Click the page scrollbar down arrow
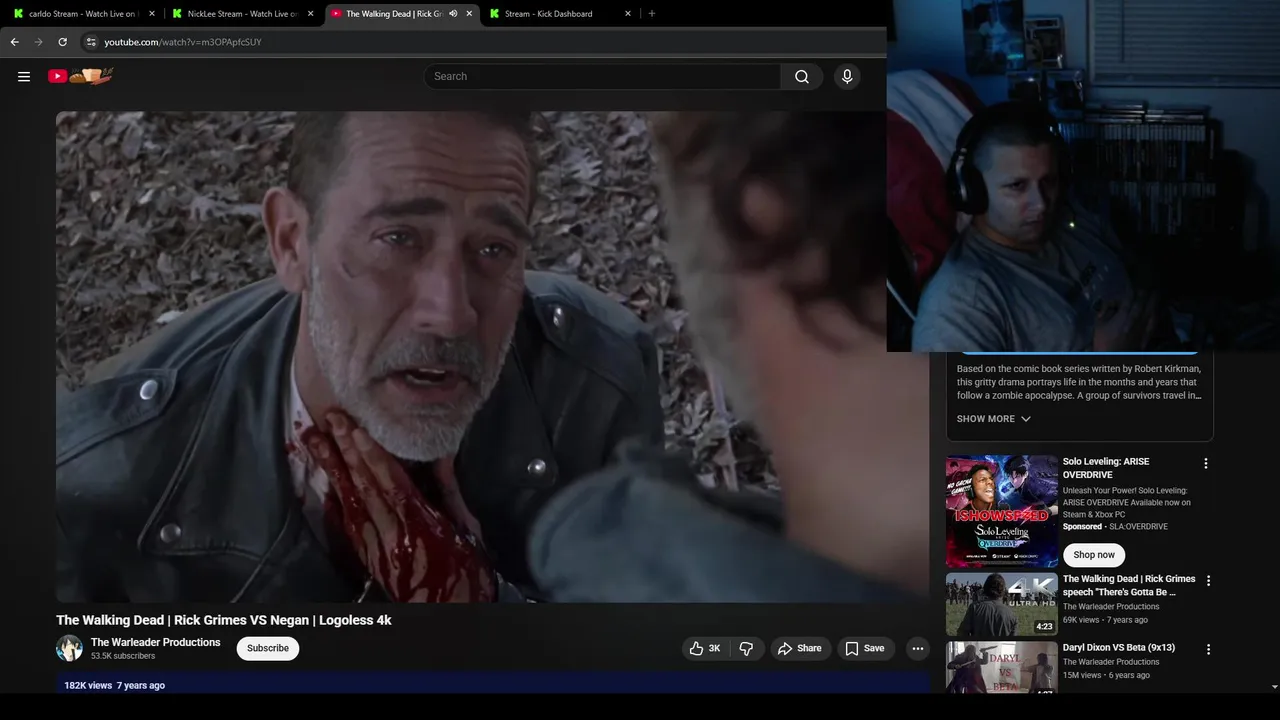The height and width of the screenshot is (720, 1280). tap(1274, 687)
